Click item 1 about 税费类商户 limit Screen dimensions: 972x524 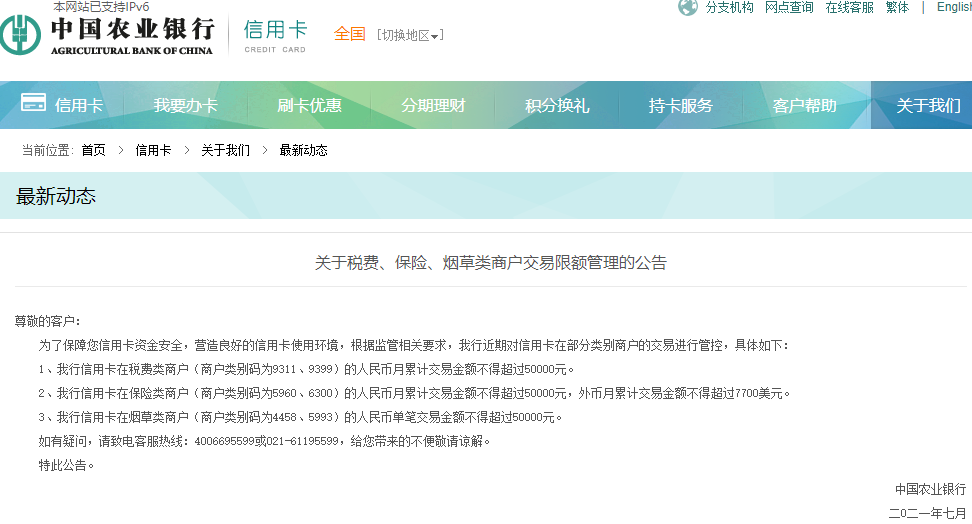tap(306, 370)
